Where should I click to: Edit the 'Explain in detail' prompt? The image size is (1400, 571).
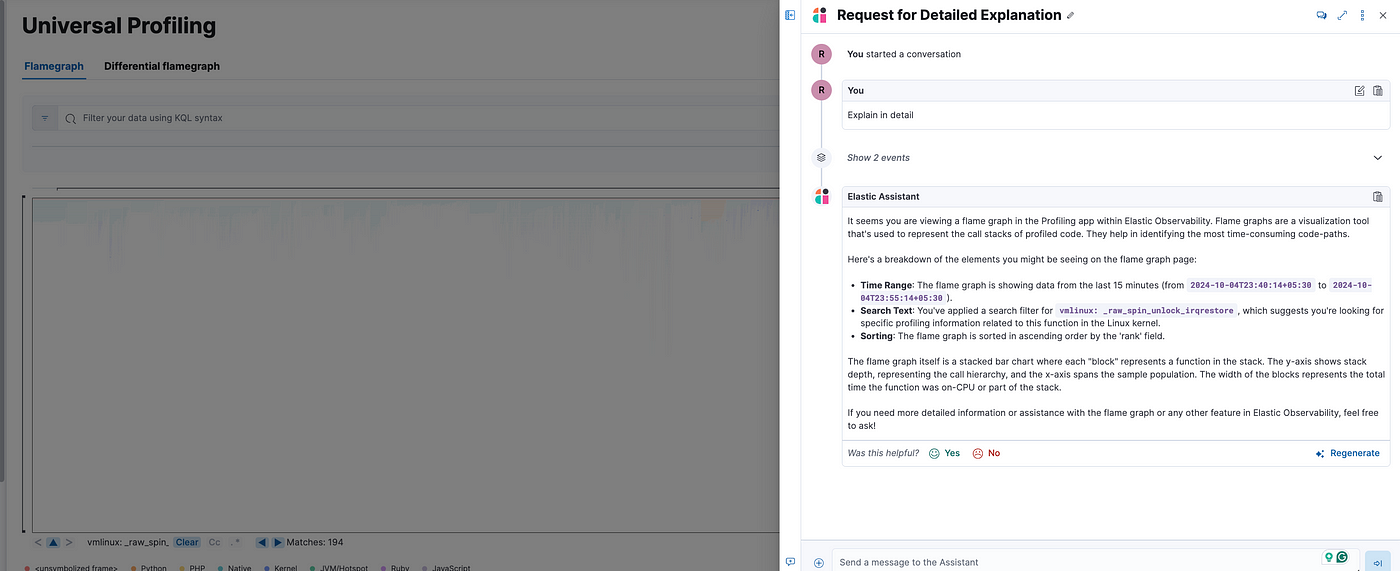1359,91
